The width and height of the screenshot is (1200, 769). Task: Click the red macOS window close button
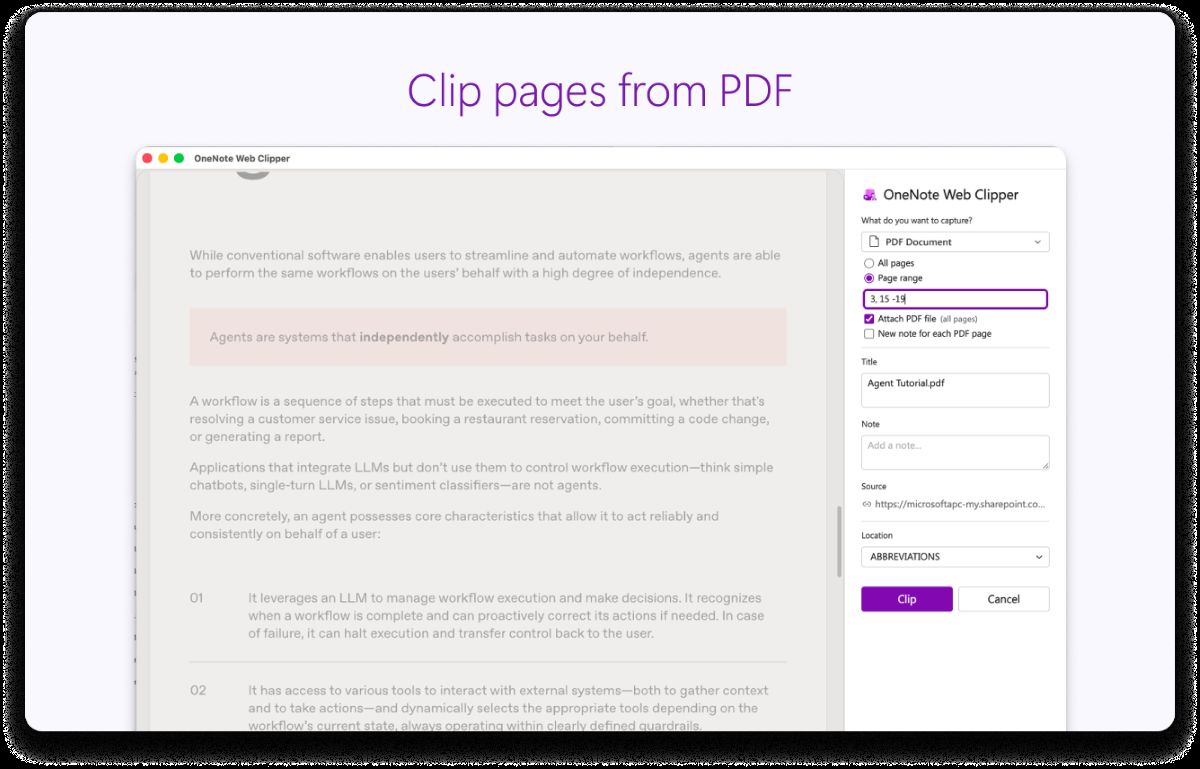pos(147,158)
